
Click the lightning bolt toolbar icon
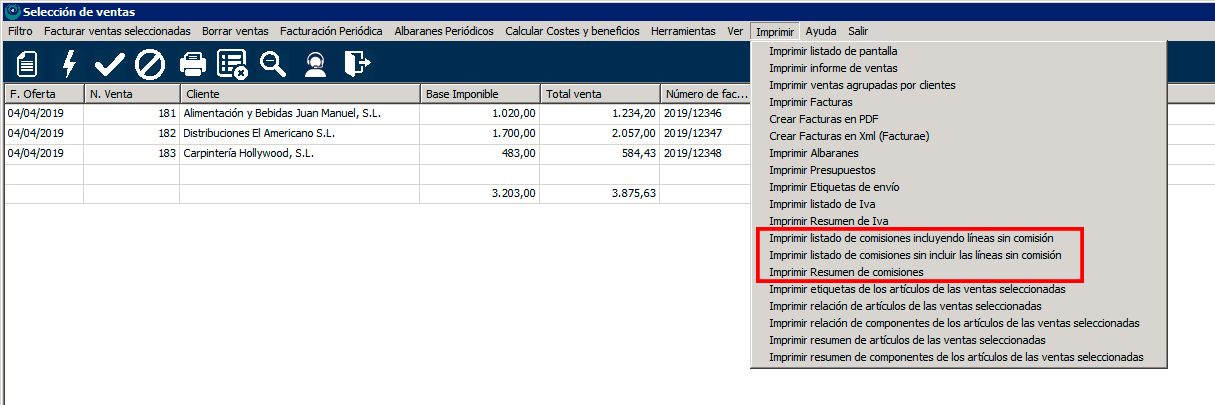point(69,65)
